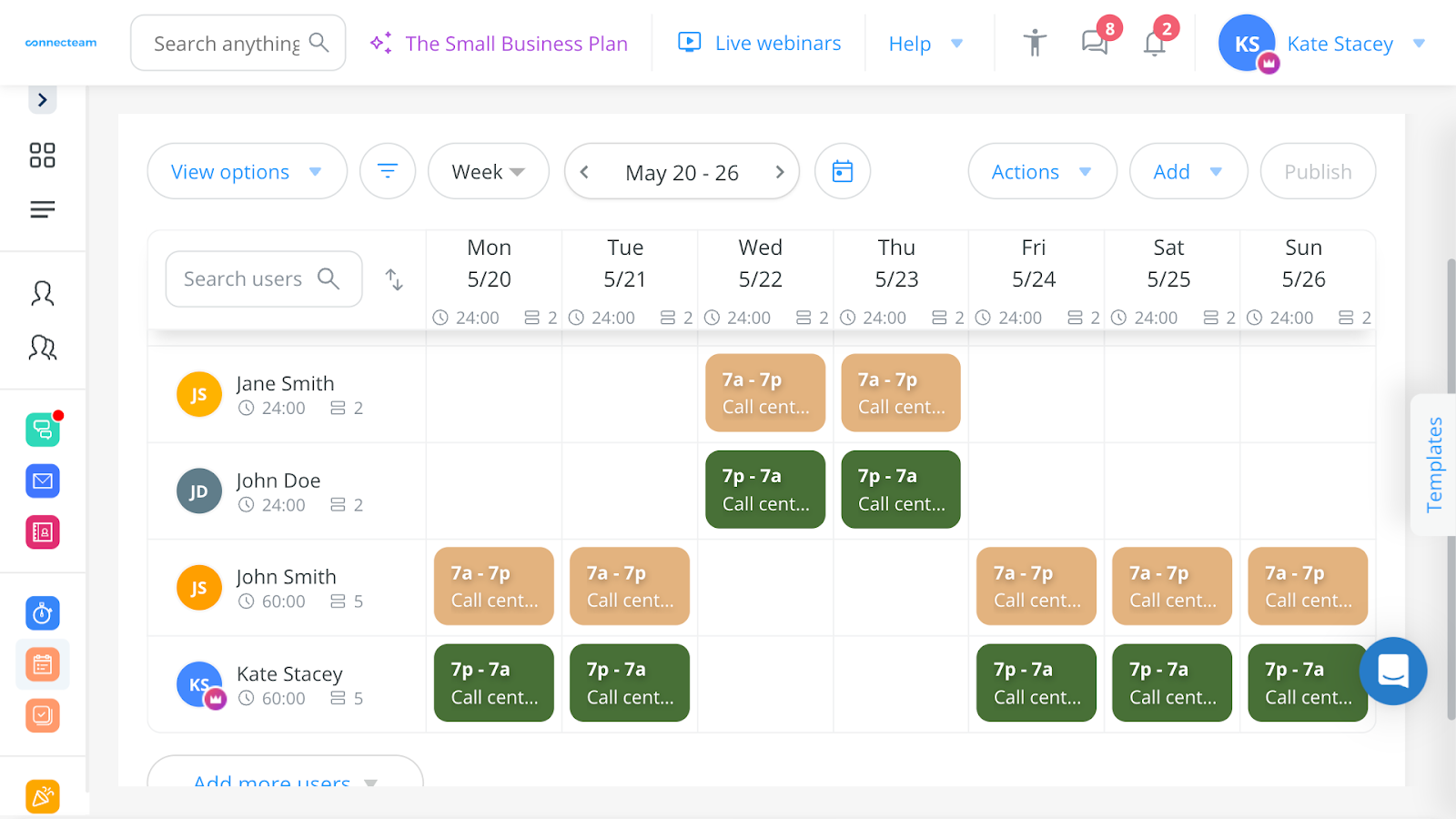
Task: Click the Search users field
Action: pyautogui.click(x=255, y=278)
